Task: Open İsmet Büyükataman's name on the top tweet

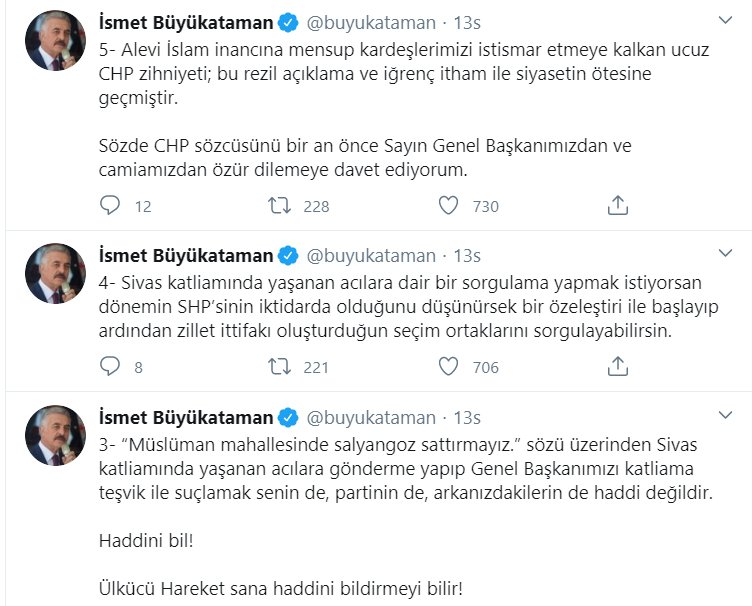Action: [x=187, y=20]
